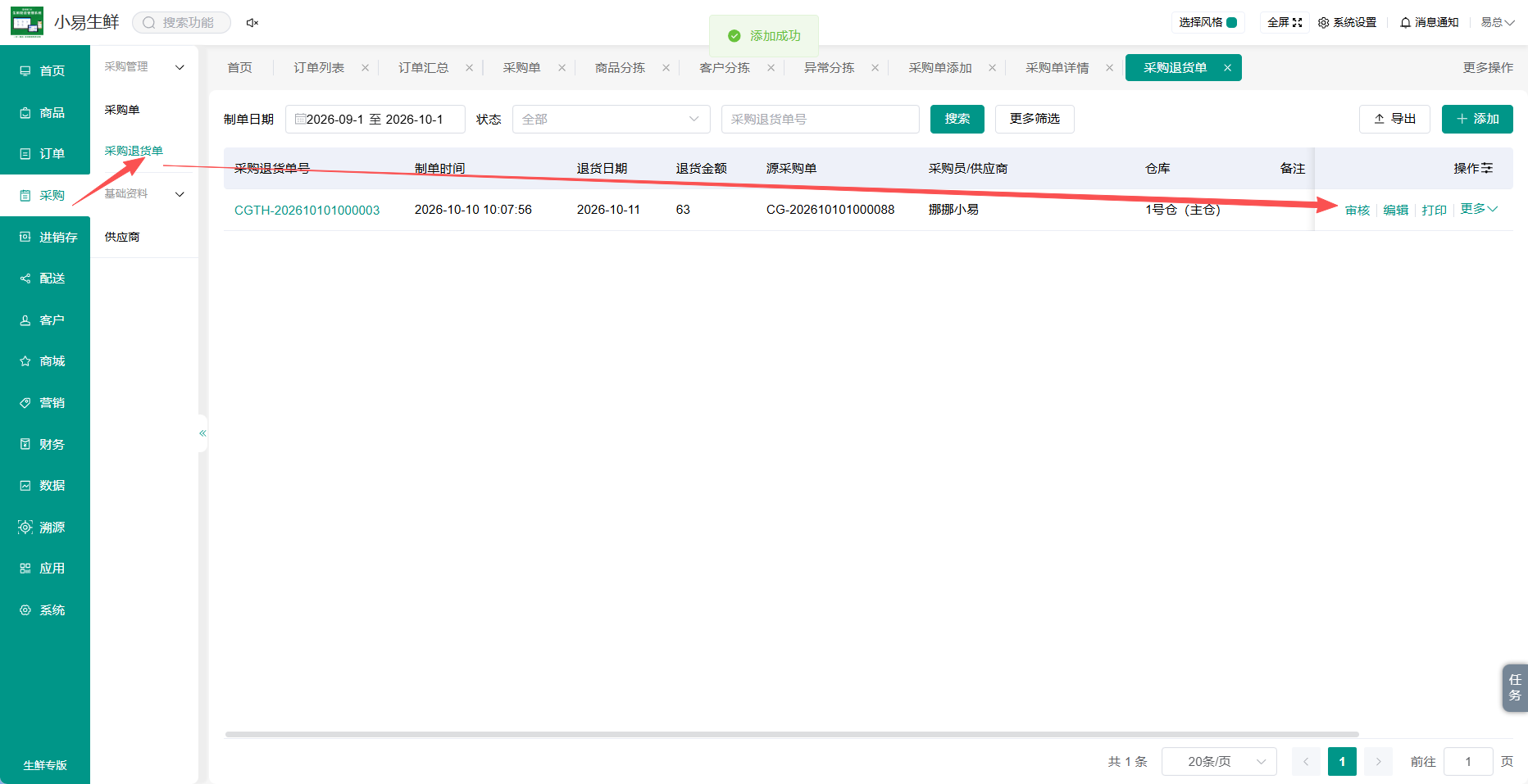Collapse the submenu panel with the double-chevron
The width and height of the screenshot is (1528, 784).
(x=202, y=433)
